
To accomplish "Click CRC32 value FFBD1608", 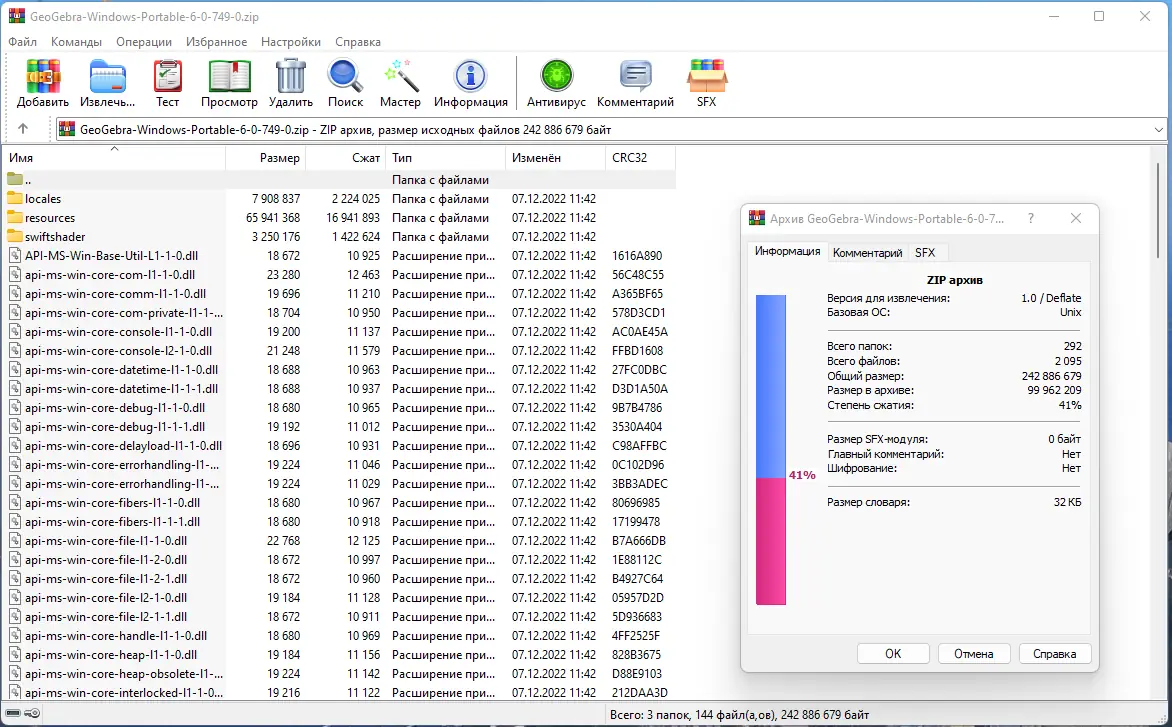I will tap(638, 350).
